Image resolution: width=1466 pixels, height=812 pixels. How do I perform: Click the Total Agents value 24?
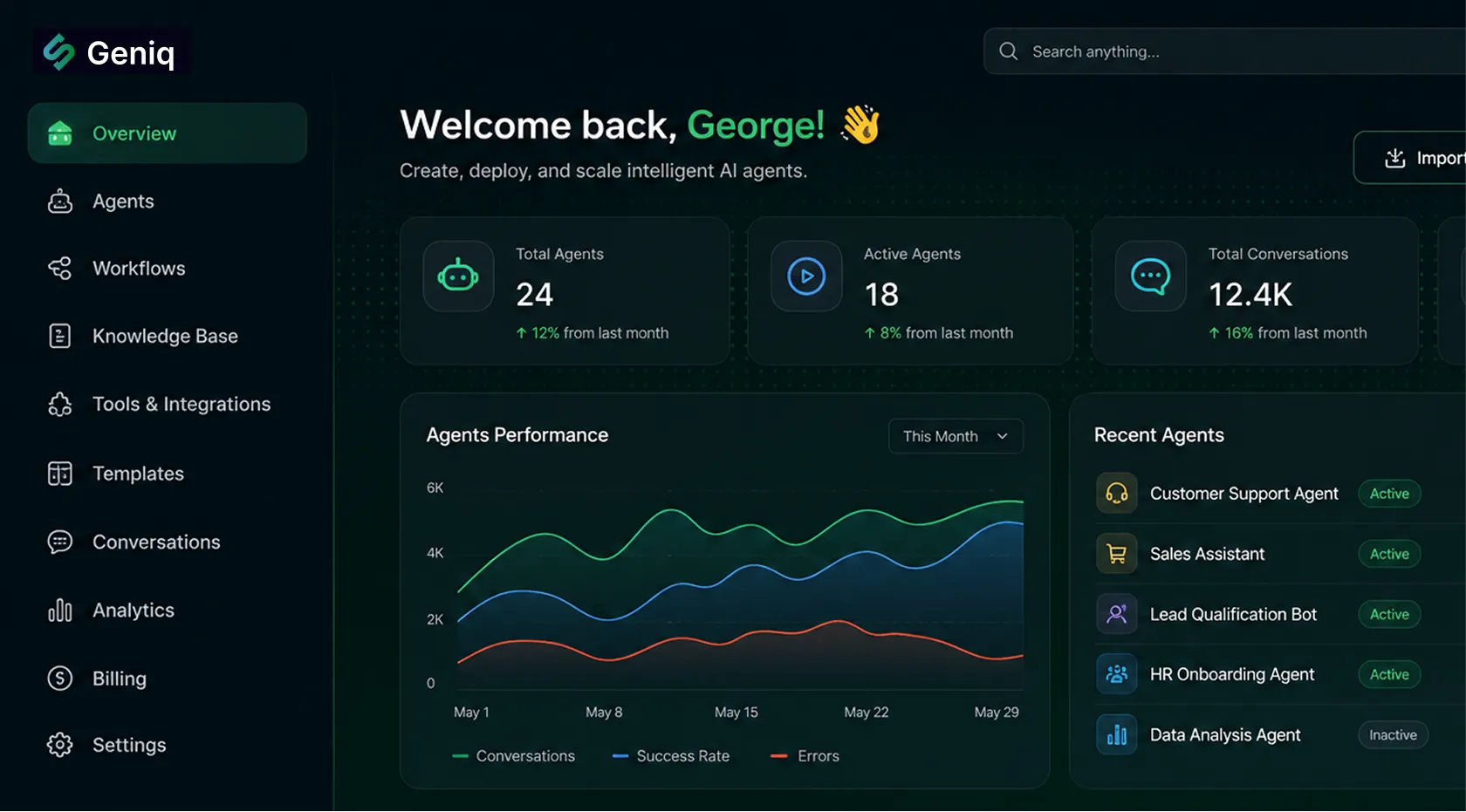[535, 295]
